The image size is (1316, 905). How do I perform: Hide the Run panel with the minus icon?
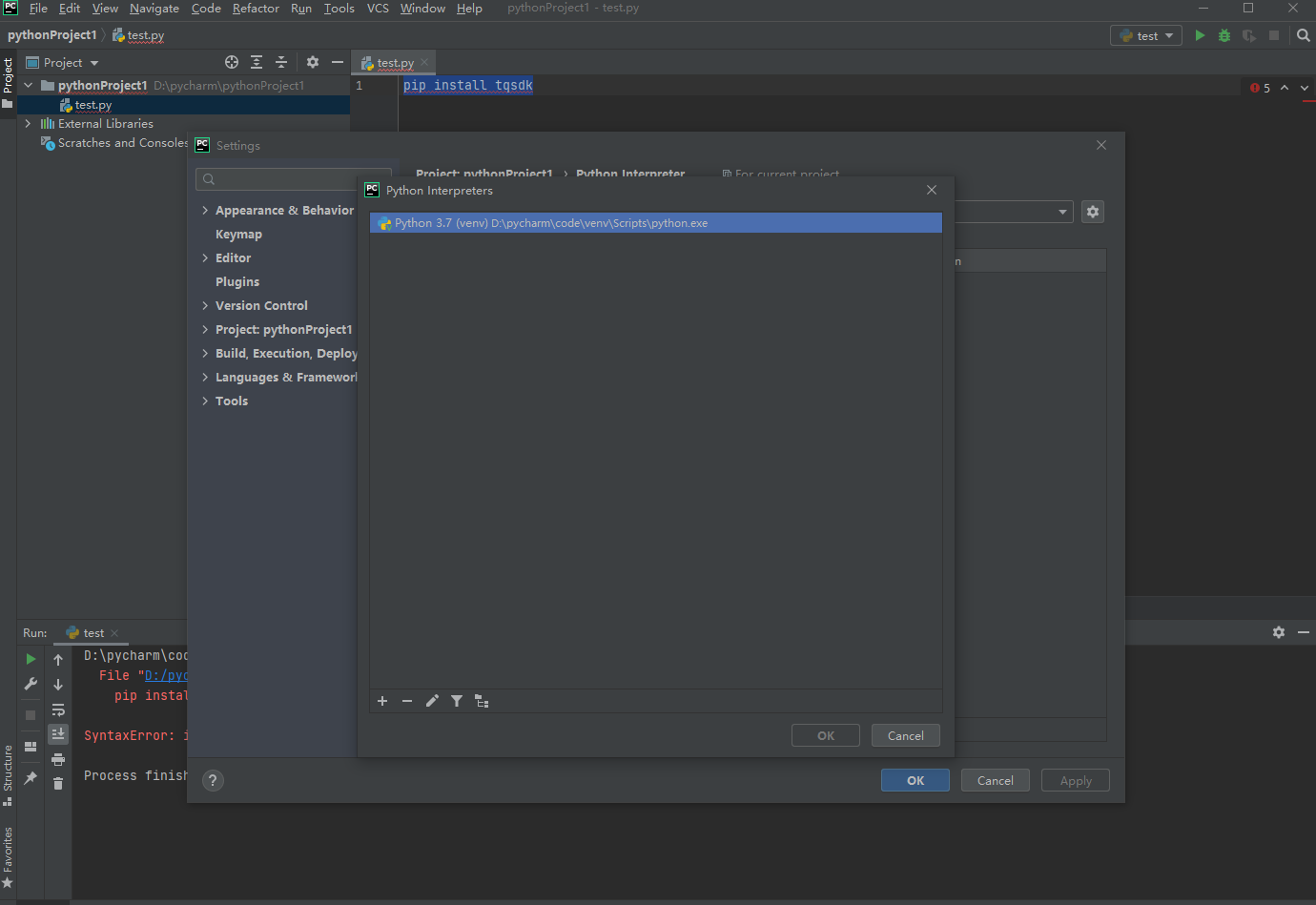click(1304, 632)
